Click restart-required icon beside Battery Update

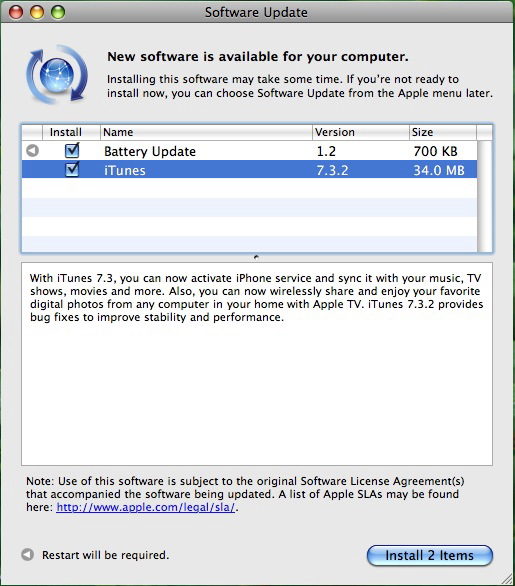33,151
